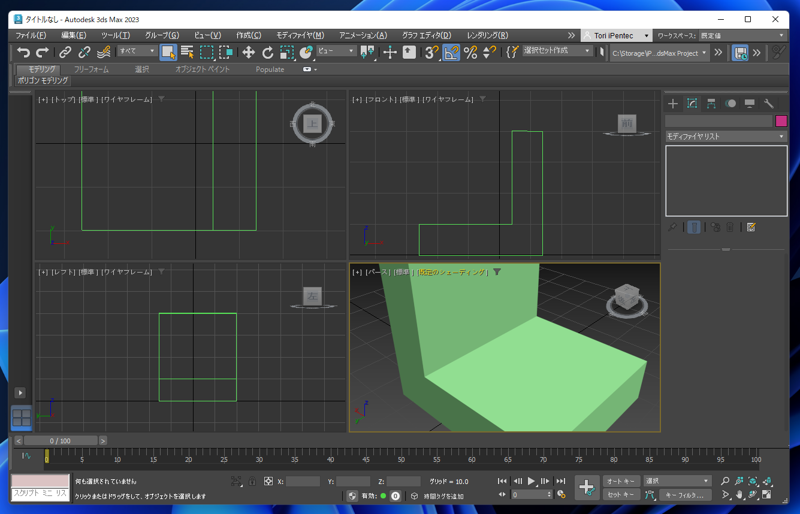The image size is (800, 514).
Task: Click Zoom magnifier navigation icon
Action: 725,481
